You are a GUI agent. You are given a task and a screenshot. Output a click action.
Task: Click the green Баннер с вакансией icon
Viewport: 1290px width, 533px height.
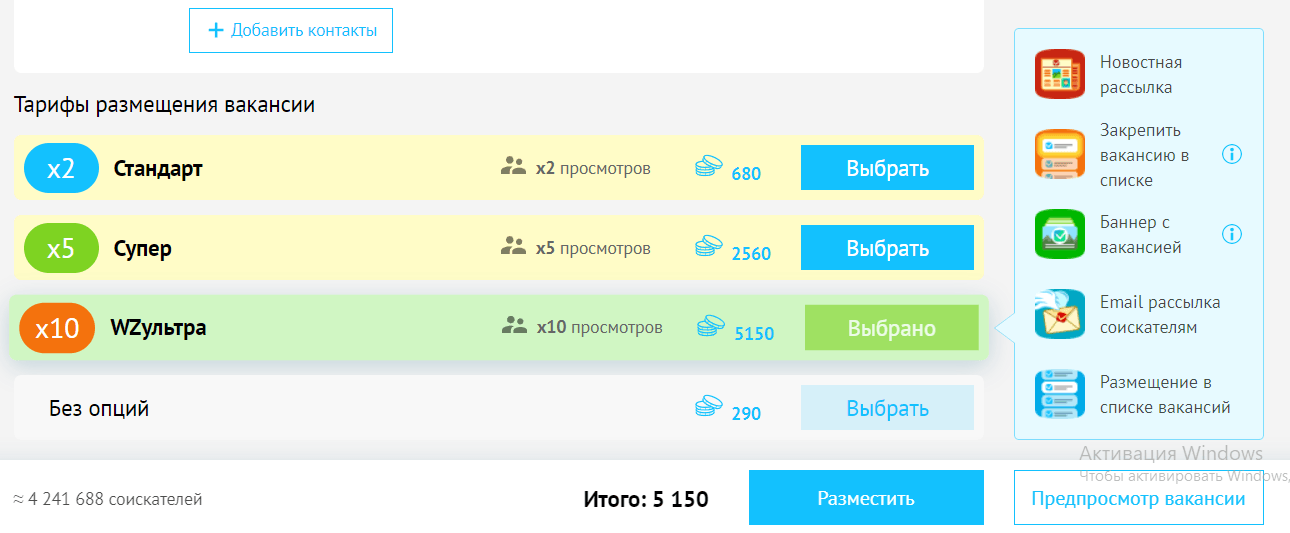click(1059, 235)
